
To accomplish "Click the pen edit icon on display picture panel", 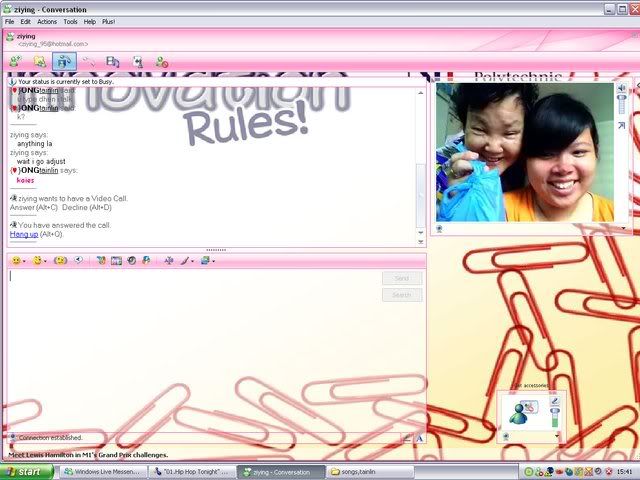I will tap(554, 401).
